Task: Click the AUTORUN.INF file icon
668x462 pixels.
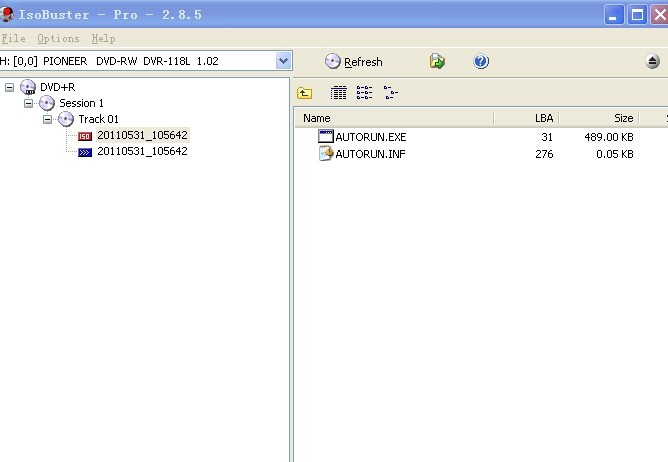Action: (326, 153)
